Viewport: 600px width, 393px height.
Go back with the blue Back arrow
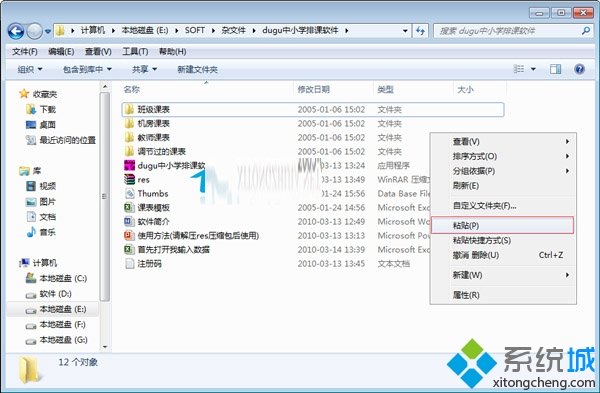16,31
